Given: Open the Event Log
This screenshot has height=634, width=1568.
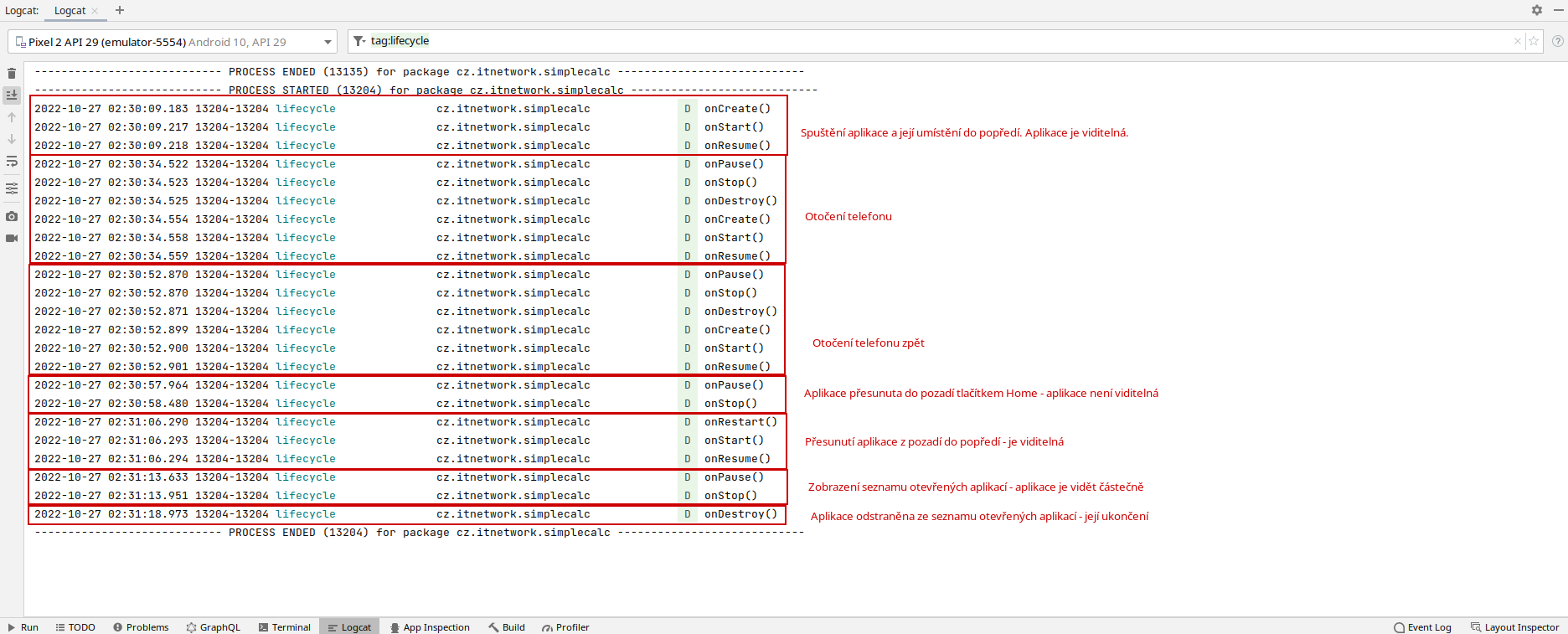Looking at the screenshot, I should 1422,627.
